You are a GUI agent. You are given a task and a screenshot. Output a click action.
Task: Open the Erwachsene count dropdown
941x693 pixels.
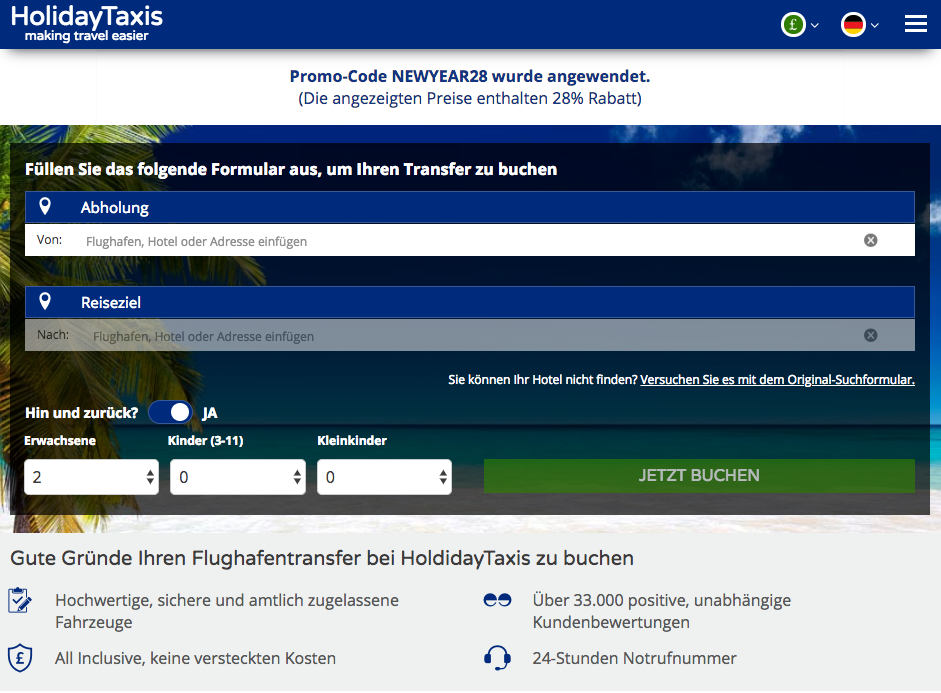(92, 477)
